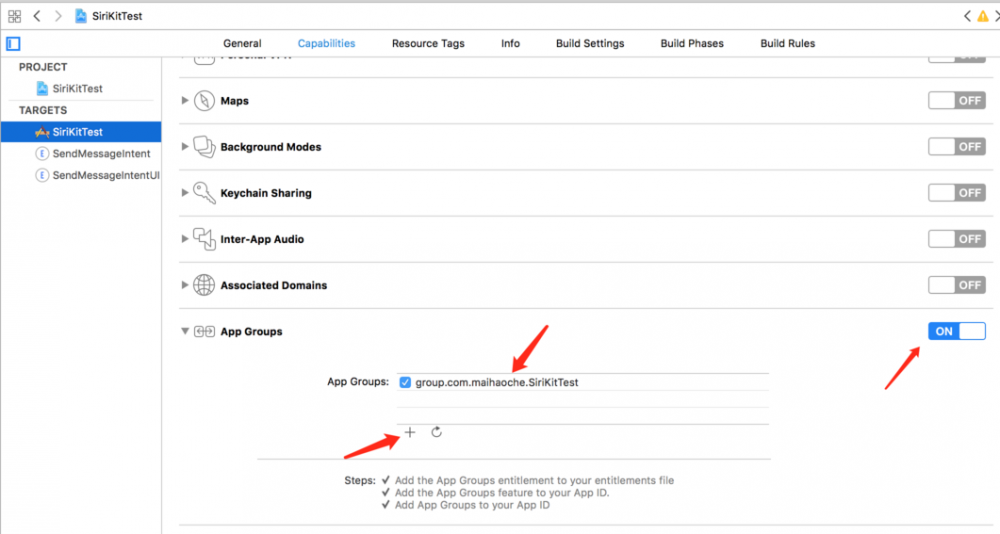Turn off the App Groups switch
This screenshot has width=1000, height=534.
[957, 331]
